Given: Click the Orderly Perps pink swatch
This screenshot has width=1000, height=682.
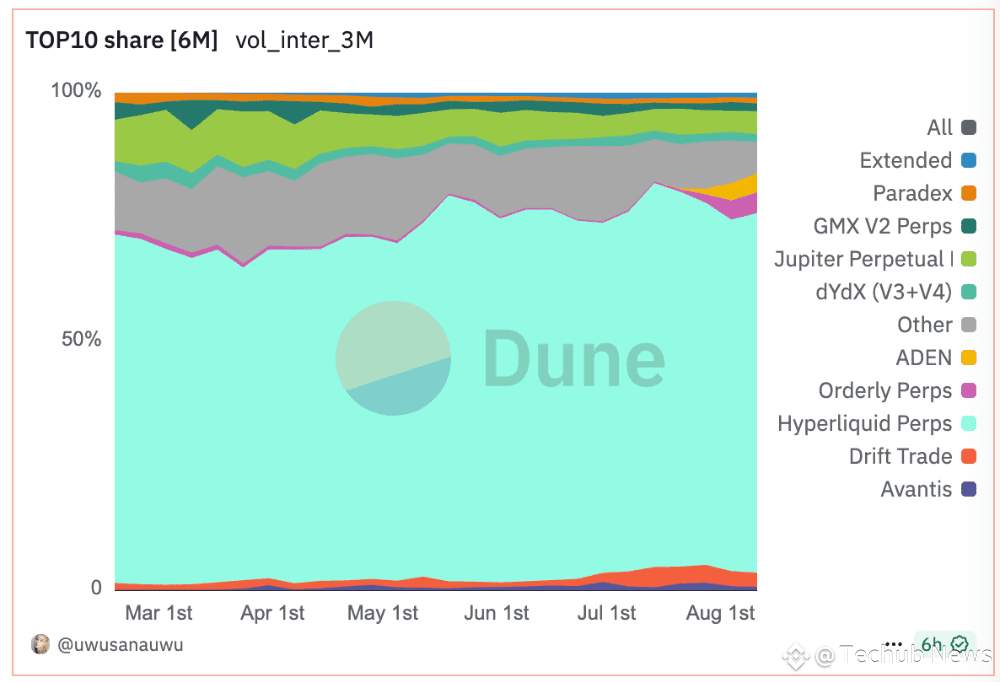Looking at the screenshot, I should click(x=969, y=391).
